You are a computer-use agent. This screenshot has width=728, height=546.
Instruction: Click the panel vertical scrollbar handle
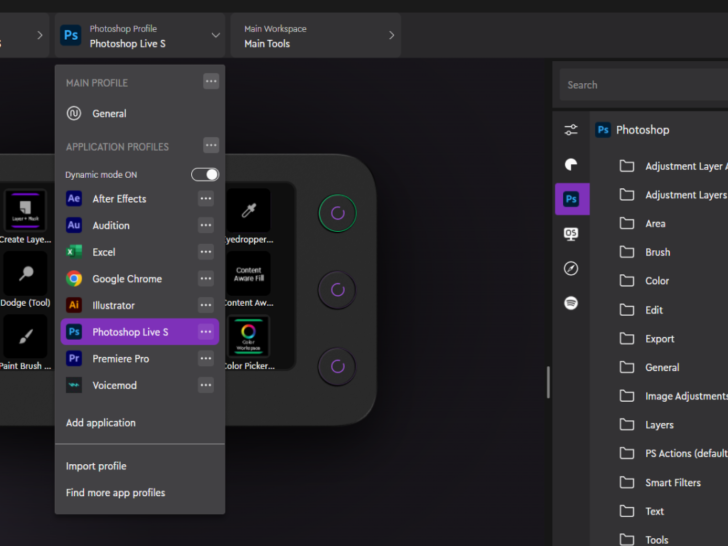click(x=548, y=382)
